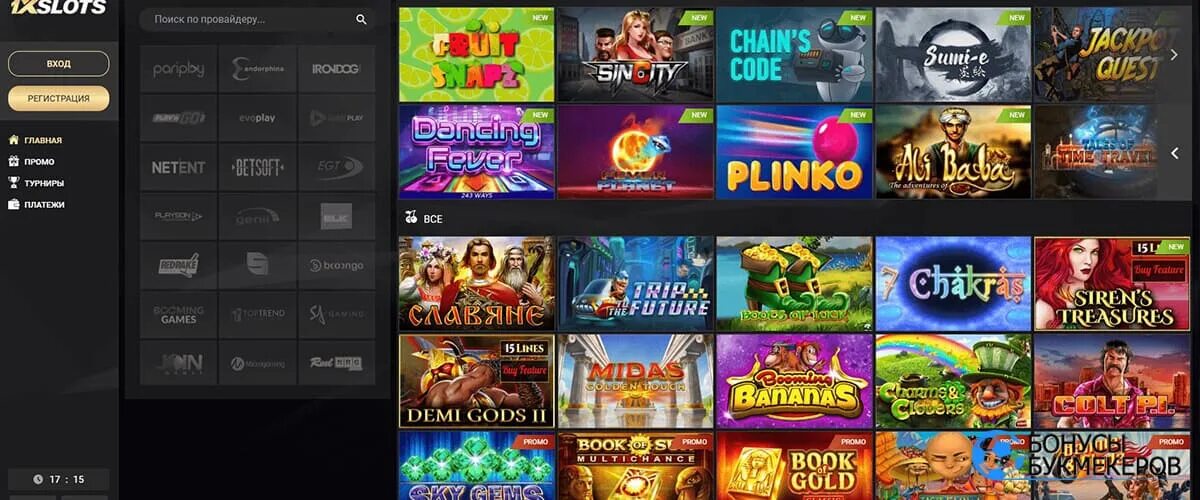
Task: Select the Iron Dog provider logo
Action: tap(336, 69)
